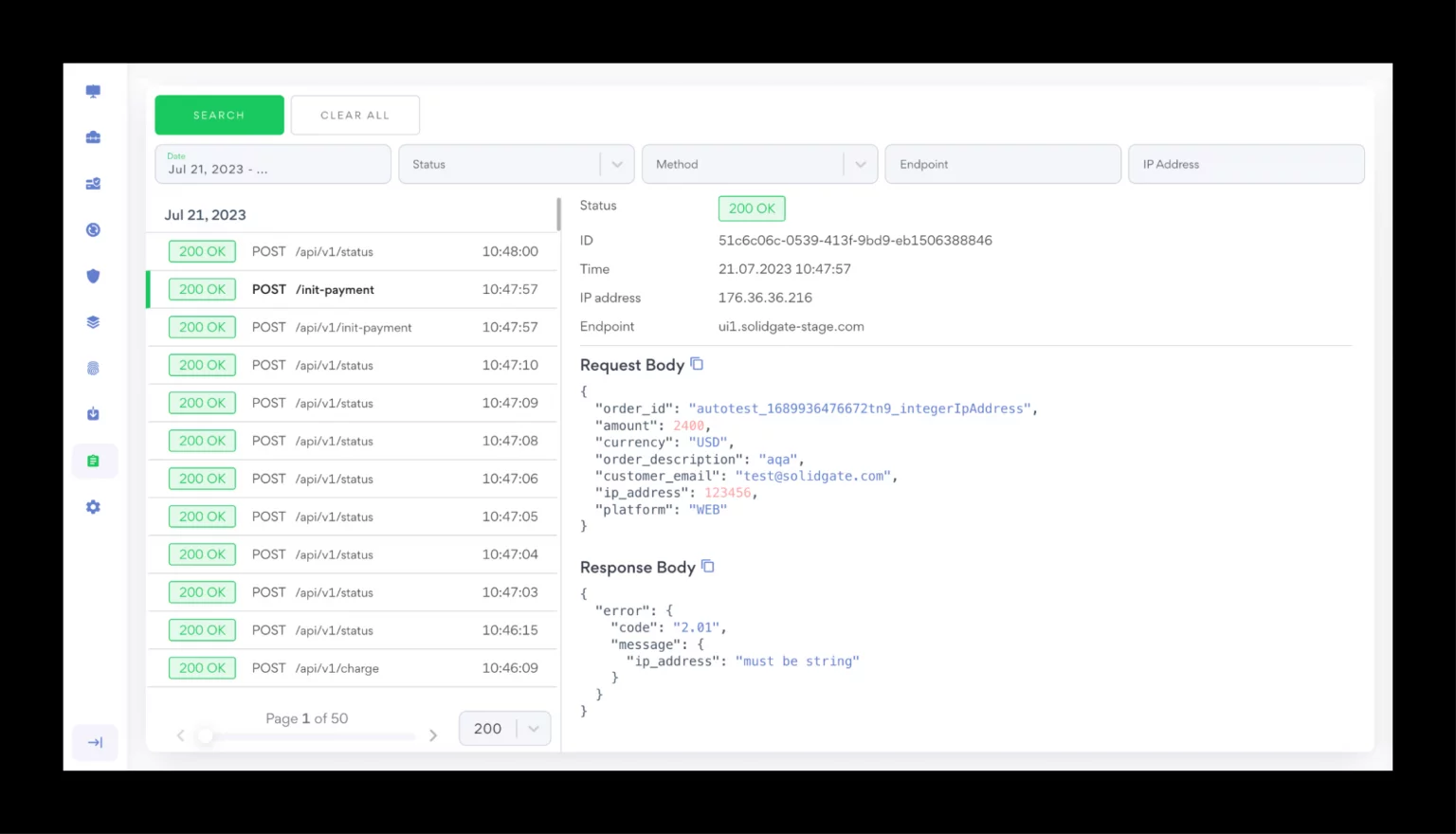Select the layers icon in the sidebar
The width and height of the screenshot is (1456, 834).
[93, 321]
